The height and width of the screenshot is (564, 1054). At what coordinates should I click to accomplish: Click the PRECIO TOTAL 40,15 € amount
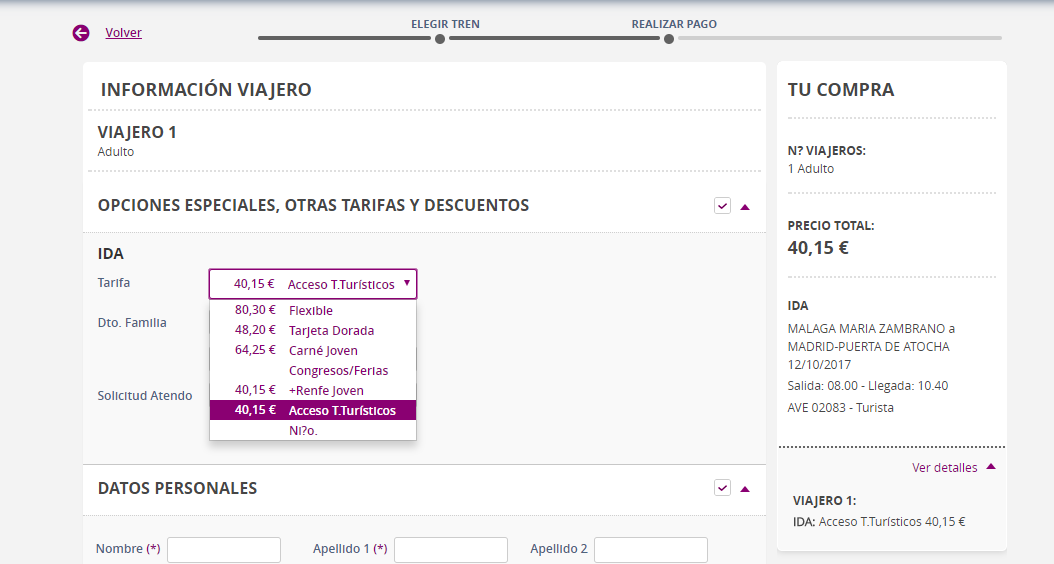[818, 248]
